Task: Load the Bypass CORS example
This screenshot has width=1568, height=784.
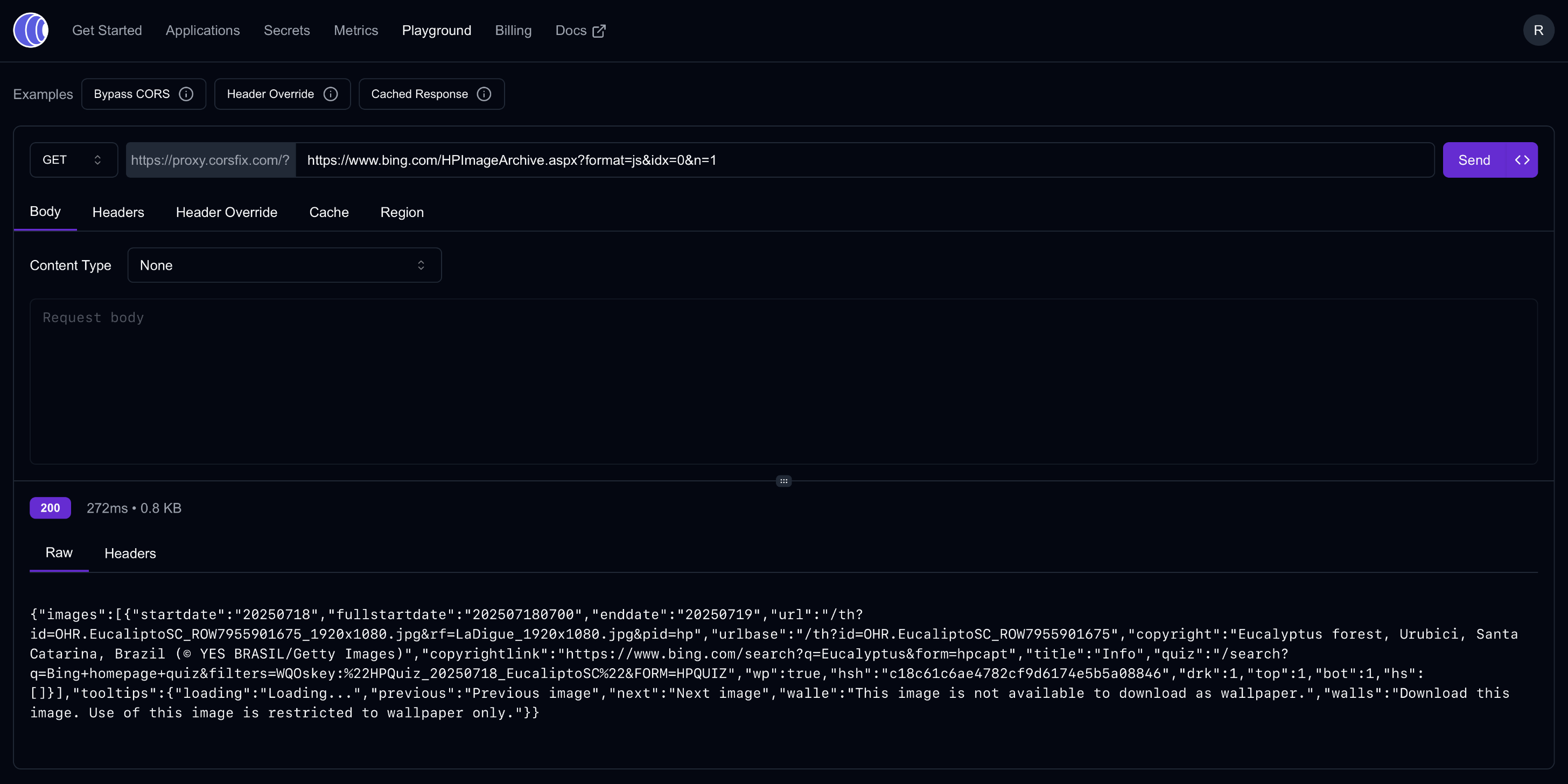Action: (x=132, y=94)
